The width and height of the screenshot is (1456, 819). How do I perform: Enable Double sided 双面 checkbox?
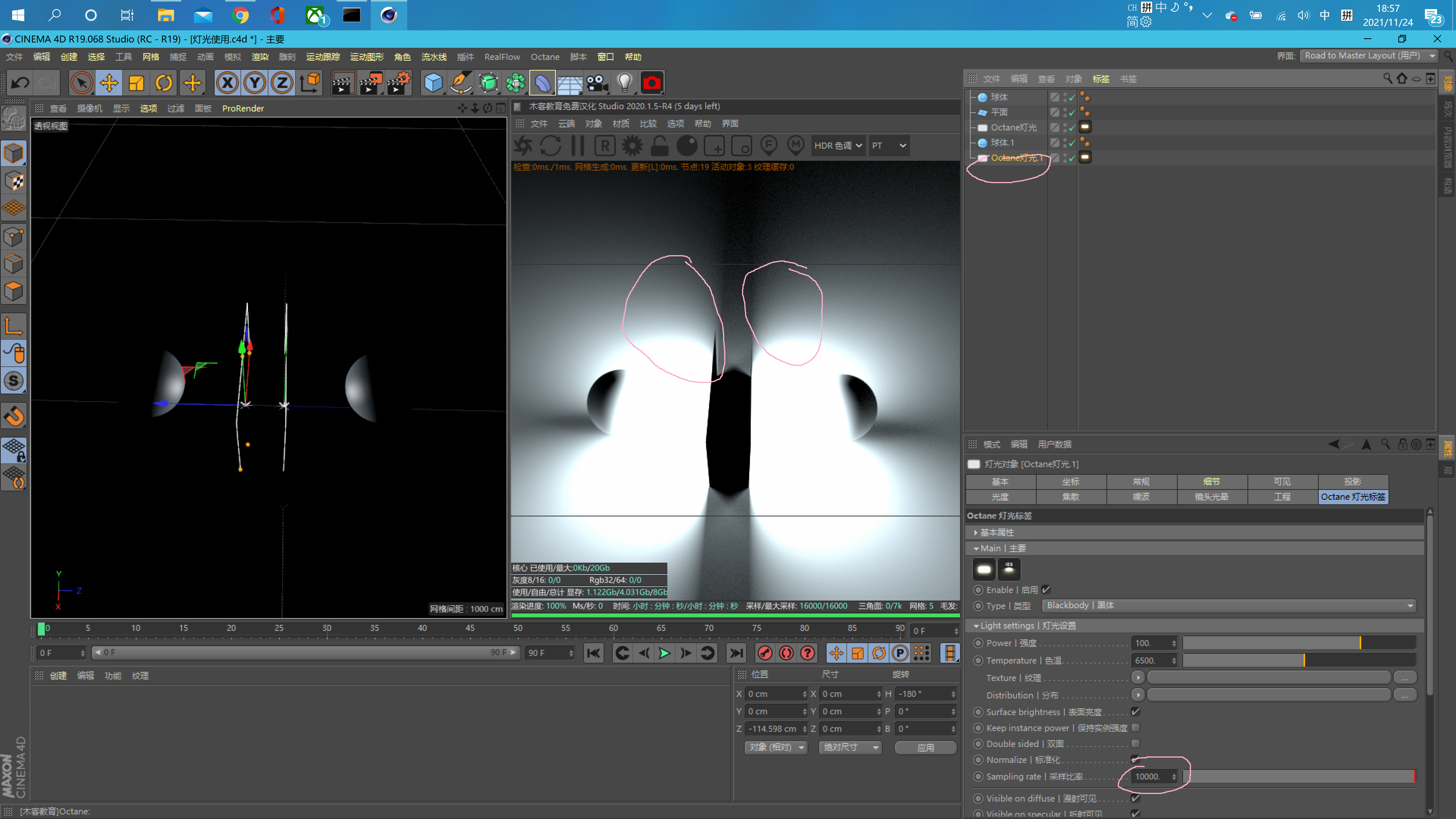coord(1136,743)
